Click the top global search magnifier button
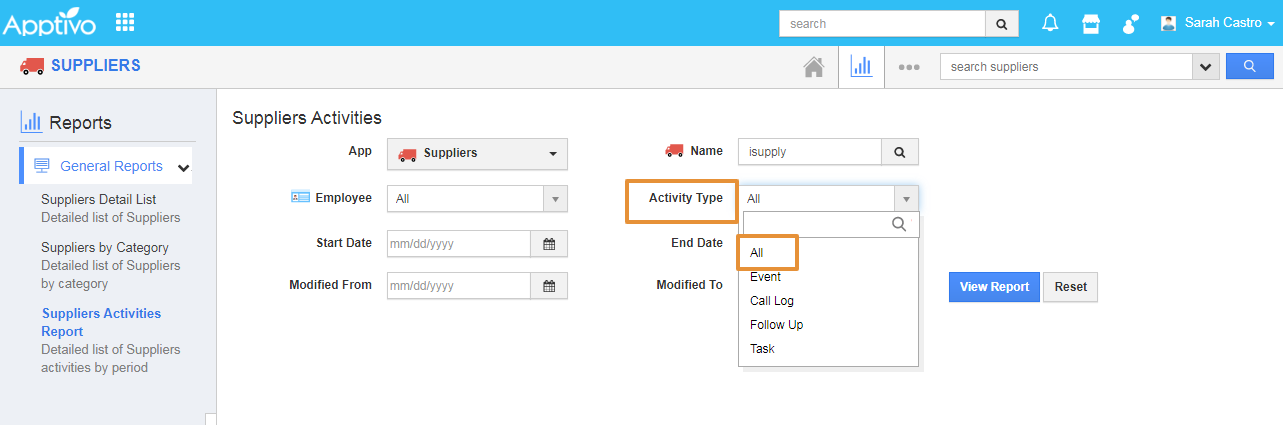 (x=1002, y=23)
